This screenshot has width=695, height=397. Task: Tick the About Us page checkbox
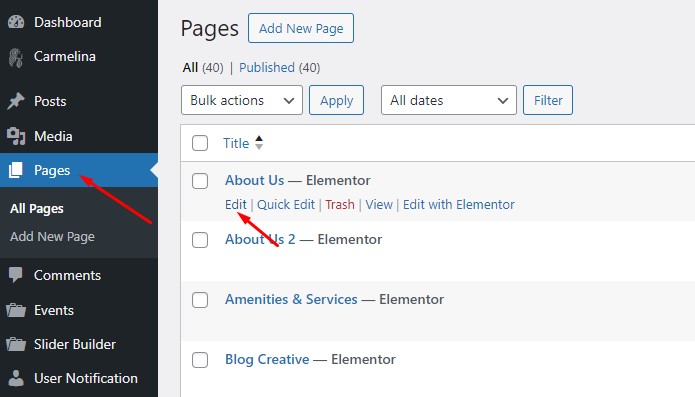(200, 181)
